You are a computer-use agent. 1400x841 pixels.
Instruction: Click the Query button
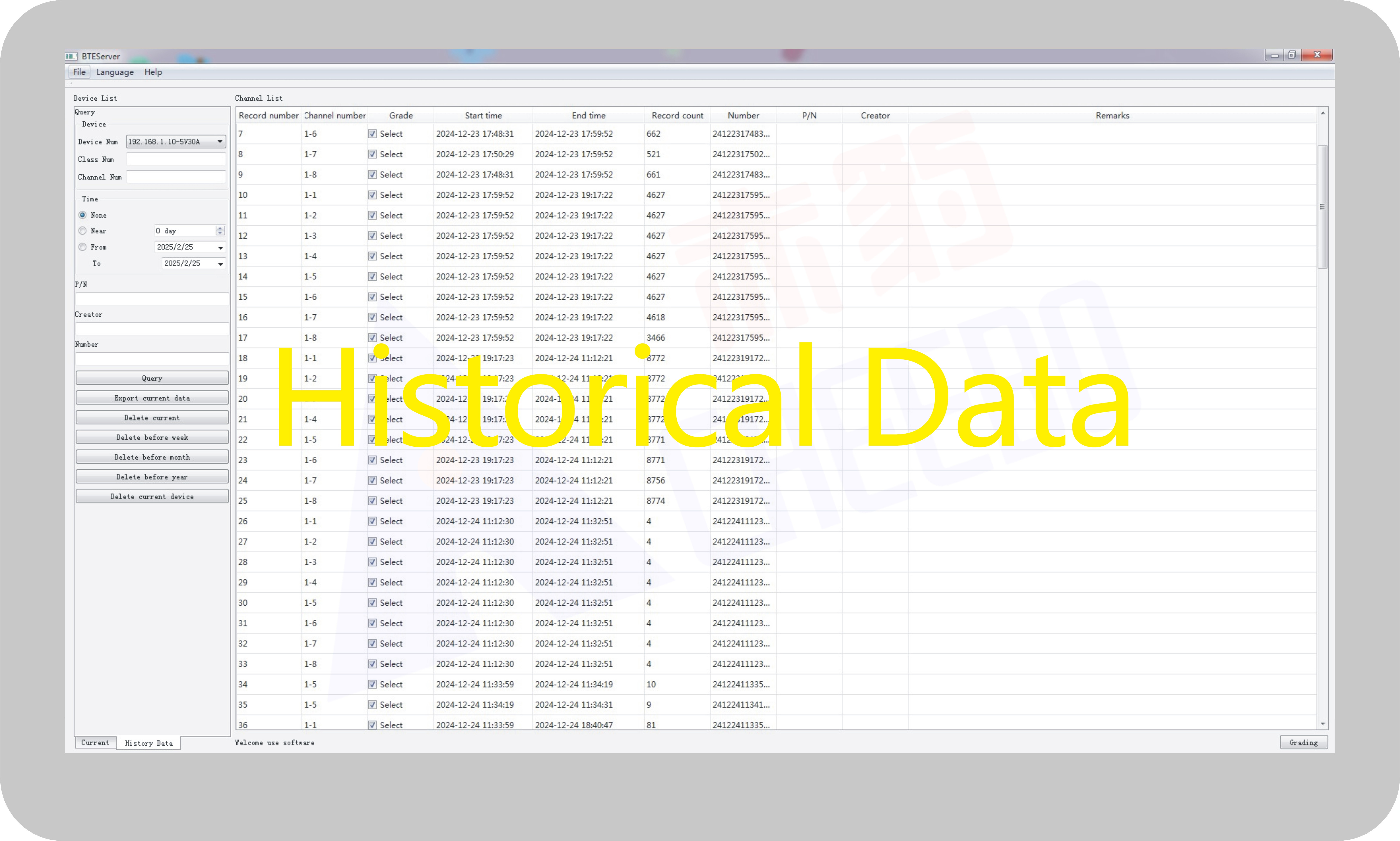click(152, 378)
